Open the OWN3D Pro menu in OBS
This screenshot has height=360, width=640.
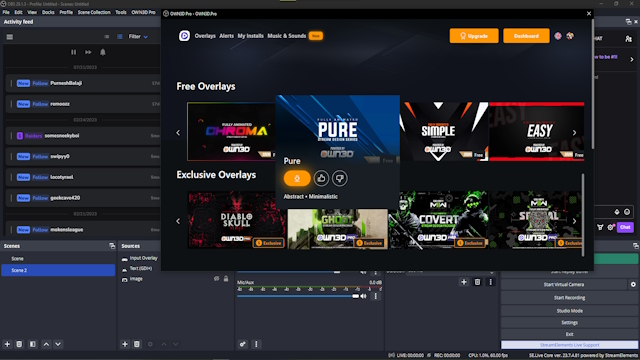(x=143, y=12)
